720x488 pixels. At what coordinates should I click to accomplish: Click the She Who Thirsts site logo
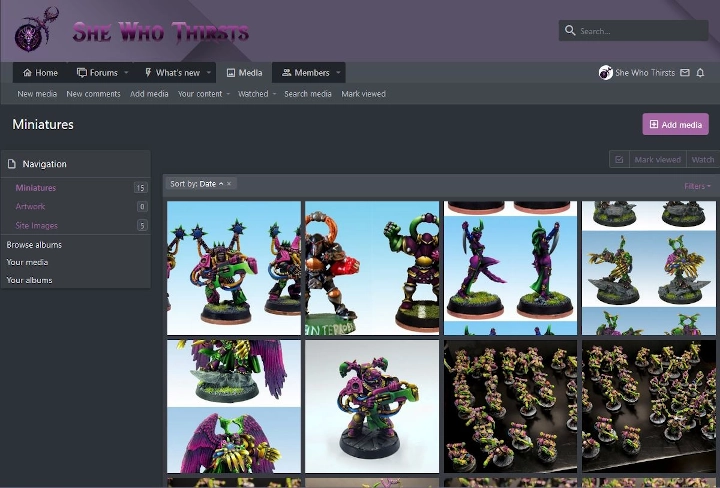(x=131, y=30)
